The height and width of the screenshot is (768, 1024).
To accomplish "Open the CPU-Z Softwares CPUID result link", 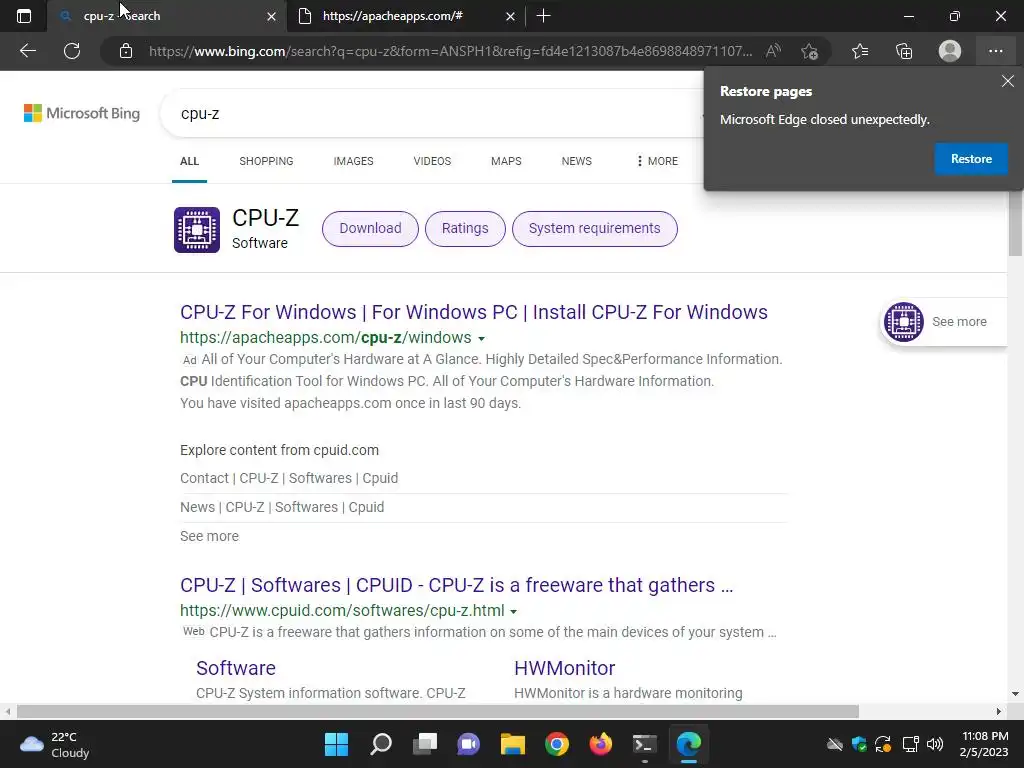I will [456, 585].
